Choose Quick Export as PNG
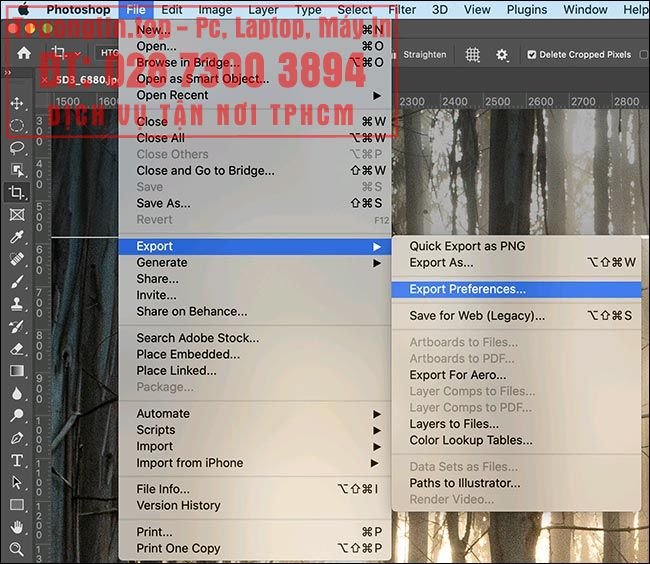Image resolution: width=650 pixels, height=564 pixels. pos(516,246)
